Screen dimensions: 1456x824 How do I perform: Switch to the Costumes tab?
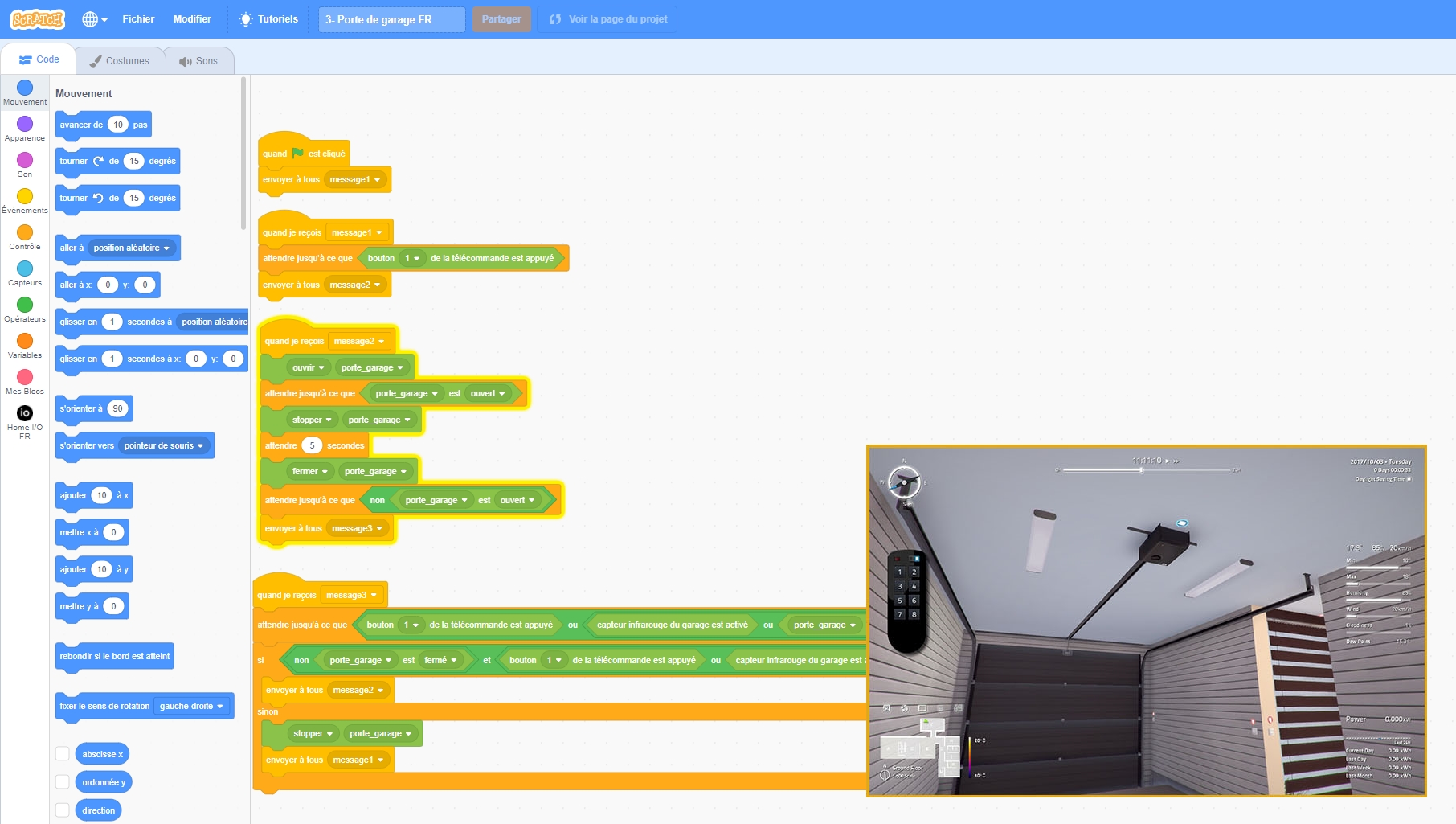click(x=120, y=61)
